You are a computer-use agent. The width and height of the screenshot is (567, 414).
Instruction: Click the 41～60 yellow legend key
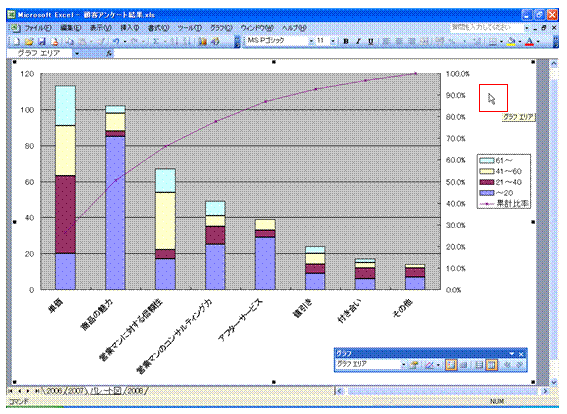pos(486,171)
